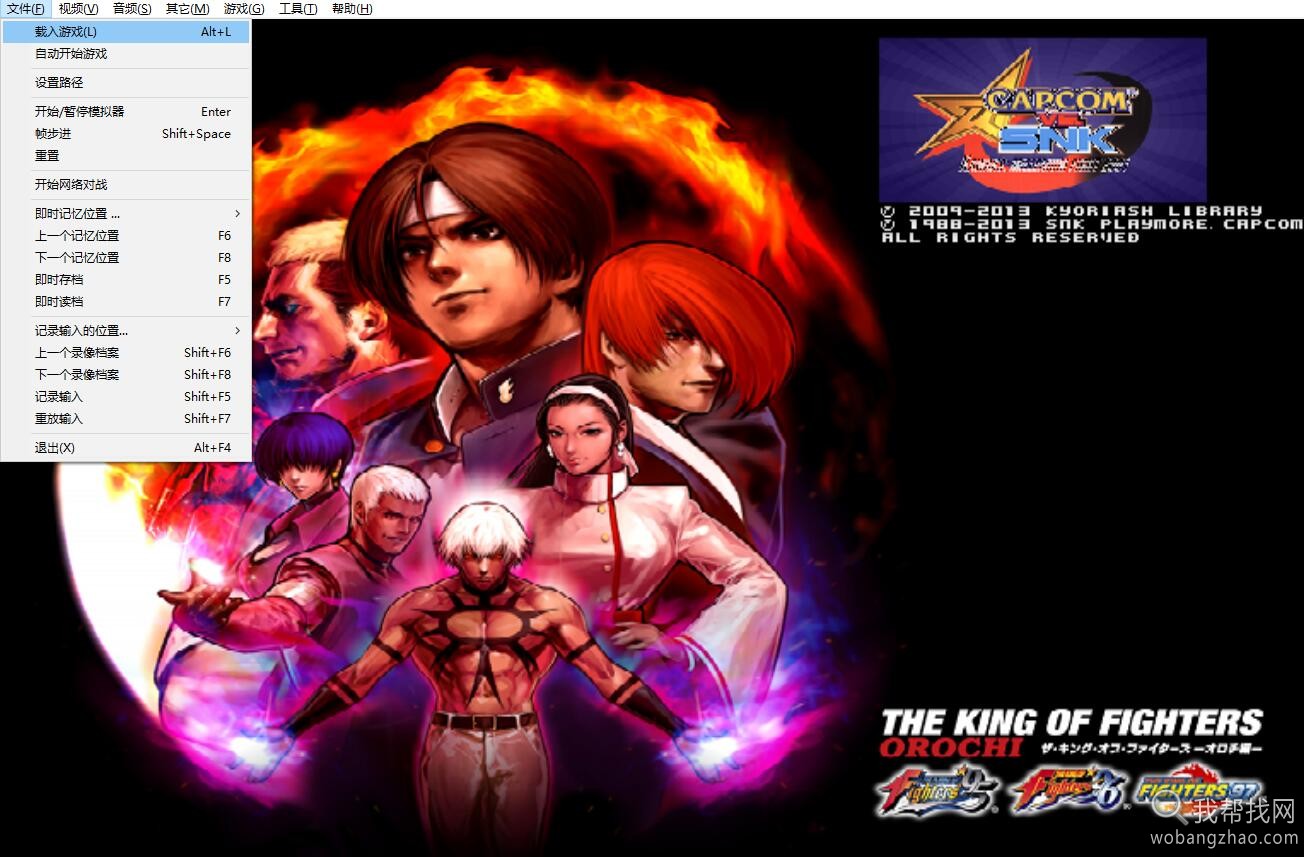Open the 游戏(G) menu
The height and width of the screenshot is (857, 1304).
[244, 9]
